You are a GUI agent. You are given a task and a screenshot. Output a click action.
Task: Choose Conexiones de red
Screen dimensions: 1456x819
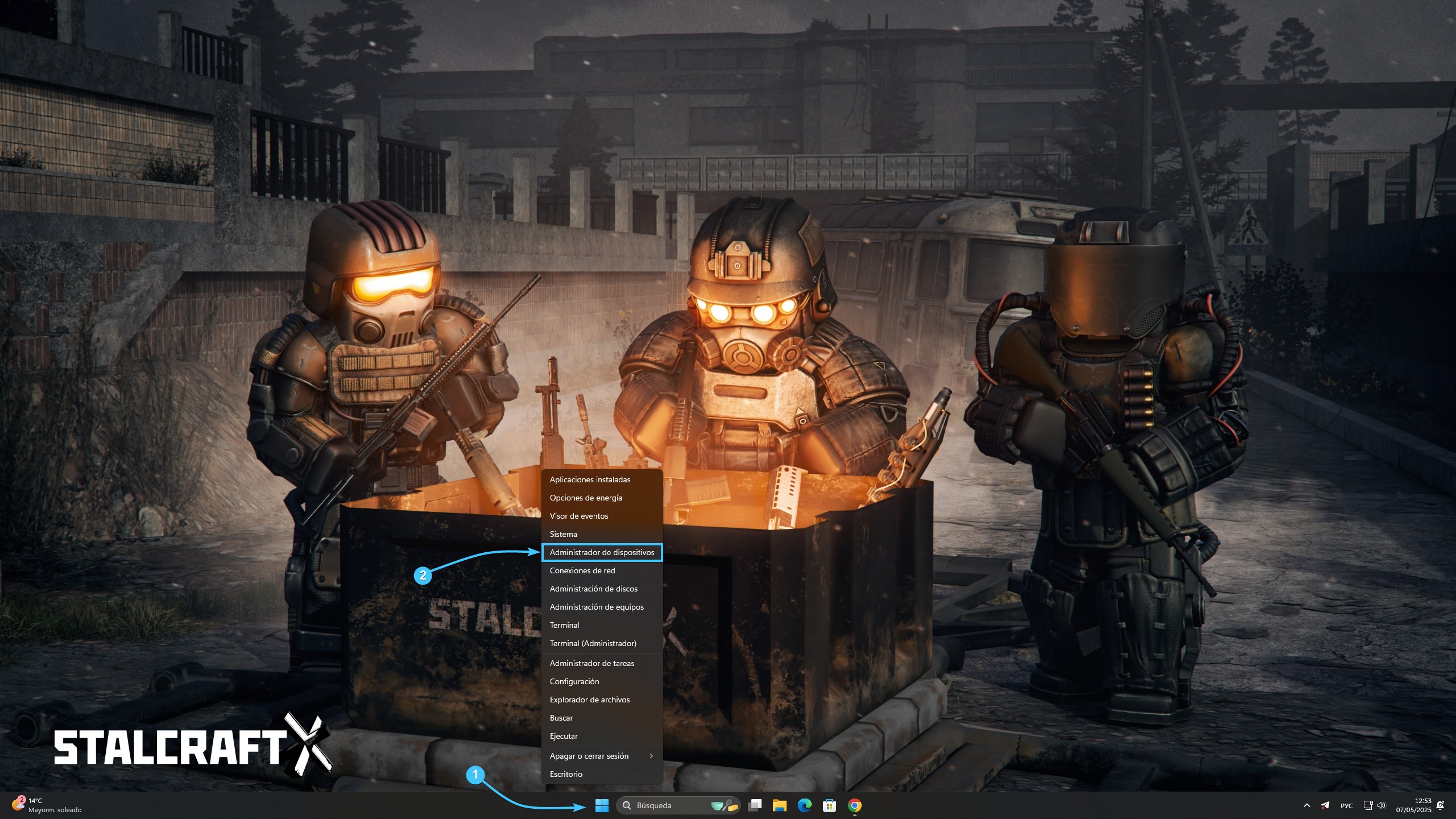click(x=602, y=570)
